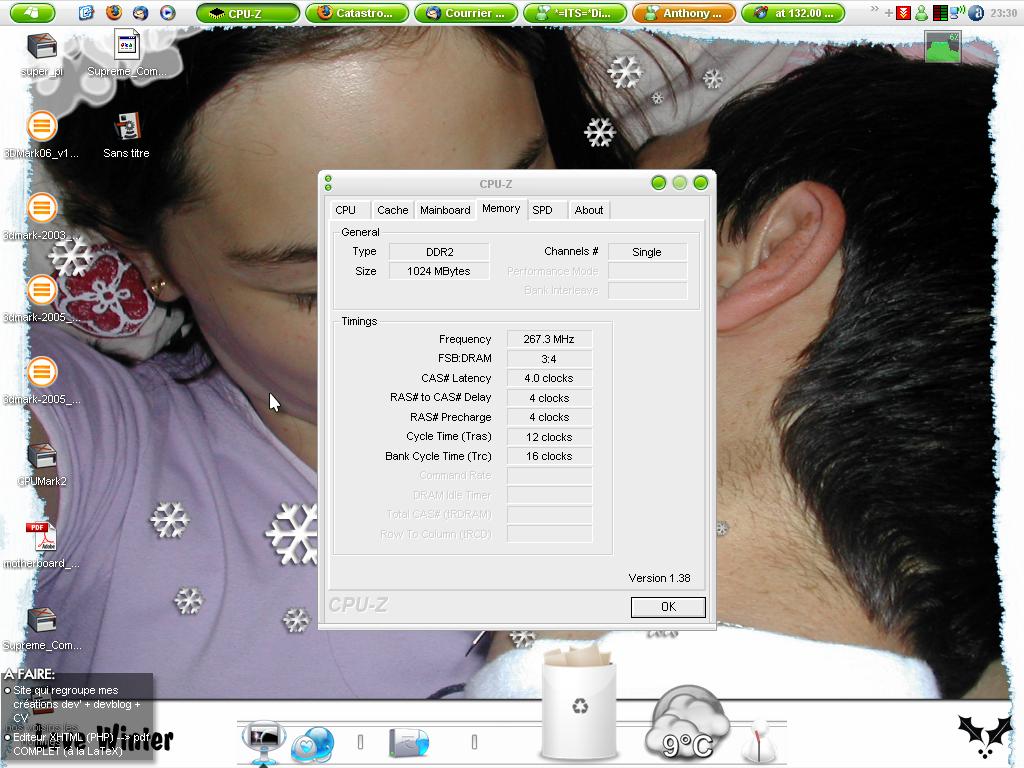The image size is (1024, 768).
Task: Switch to the *=ITS=*Di... messenger taskbar button
Action: coord(575,13)
